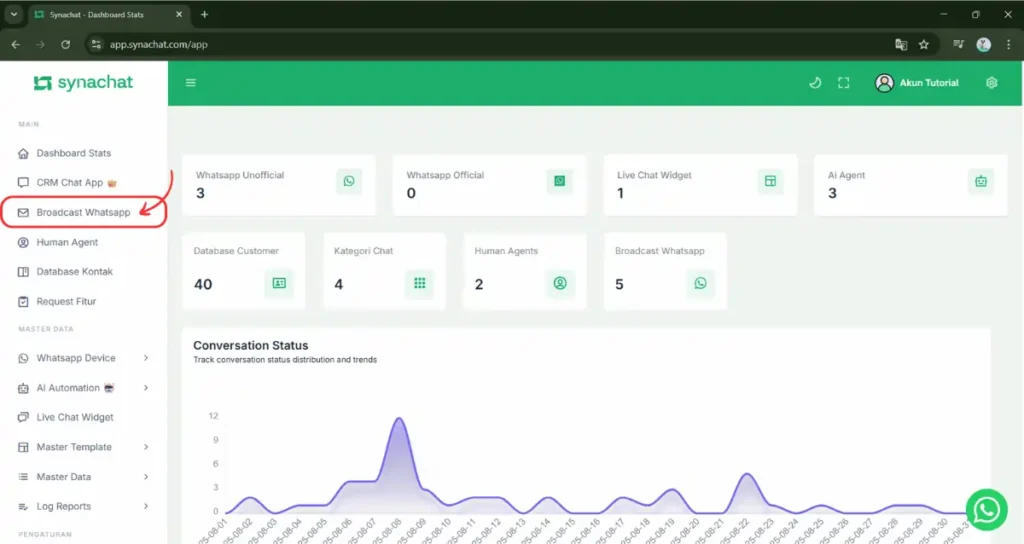
Task: Click the Database Customer count 40
Action: tap(203, 284)
